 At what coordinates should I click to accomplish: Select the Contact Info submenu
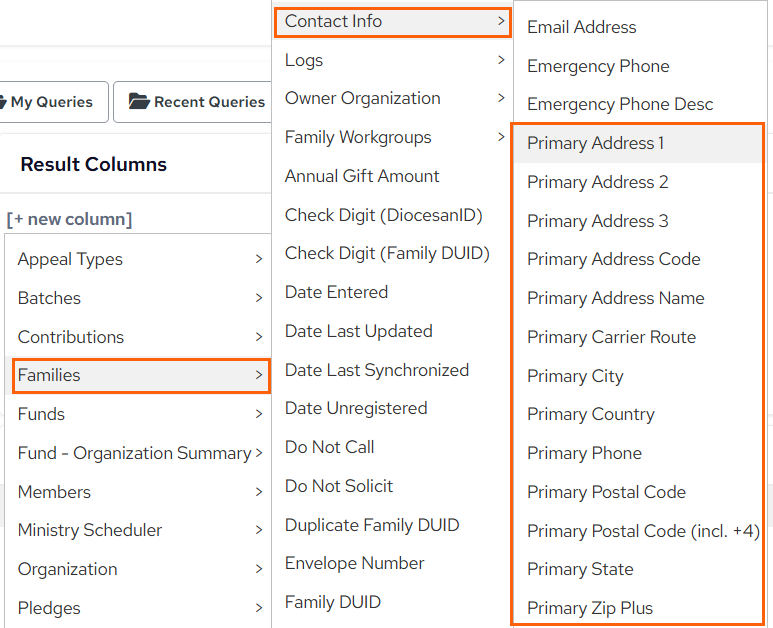click(x=392, y=22)
